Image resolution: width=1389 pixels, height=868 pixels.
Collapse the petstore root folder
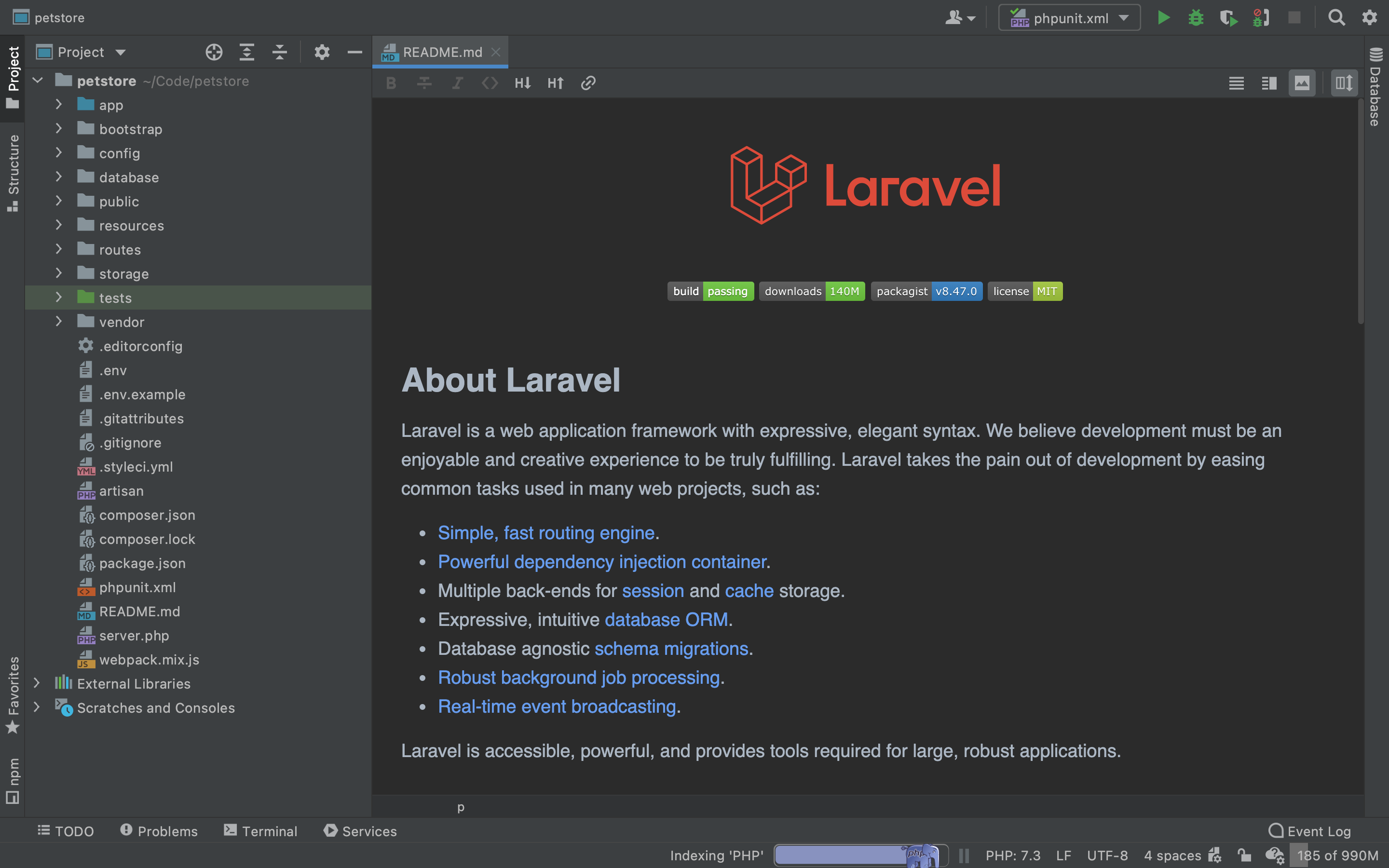pyautogui.click(x=38, y=81)
